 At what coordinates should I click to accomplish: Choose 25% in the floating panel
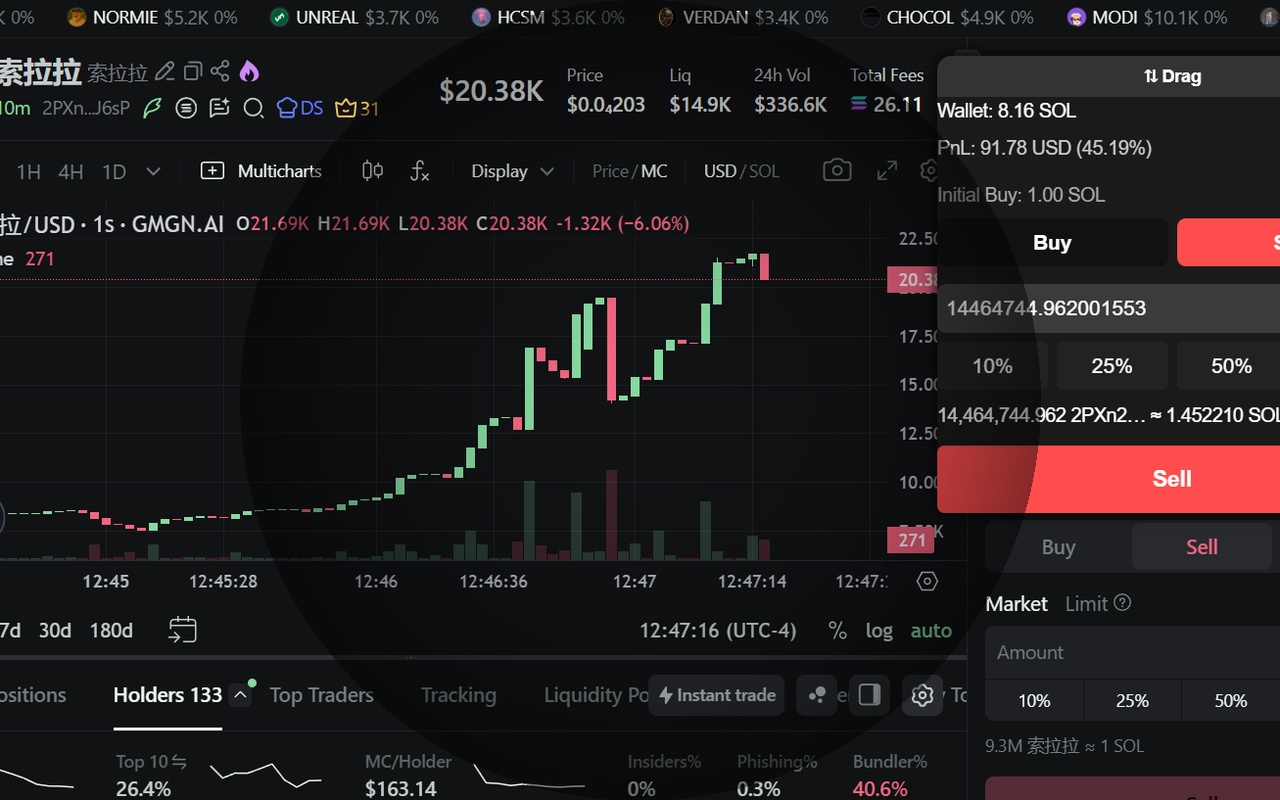pos(1112,366)
